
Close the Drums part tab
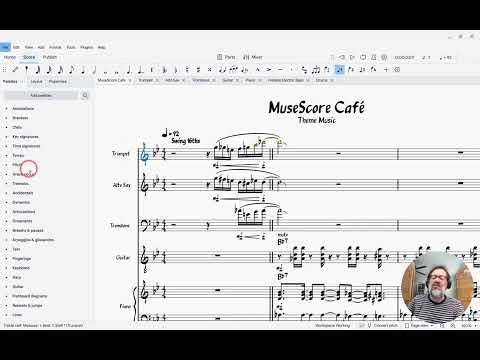point(332,80)
